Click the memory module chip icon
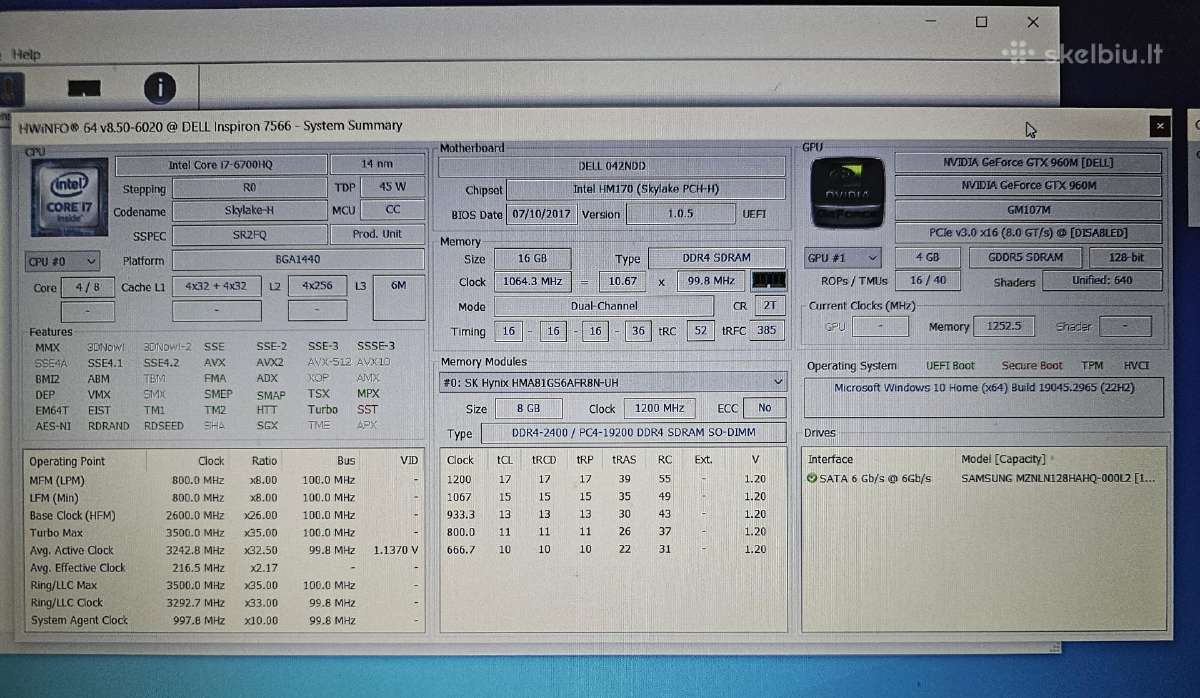This screenshot has height=698, width=1200. [x=768, y=281]
